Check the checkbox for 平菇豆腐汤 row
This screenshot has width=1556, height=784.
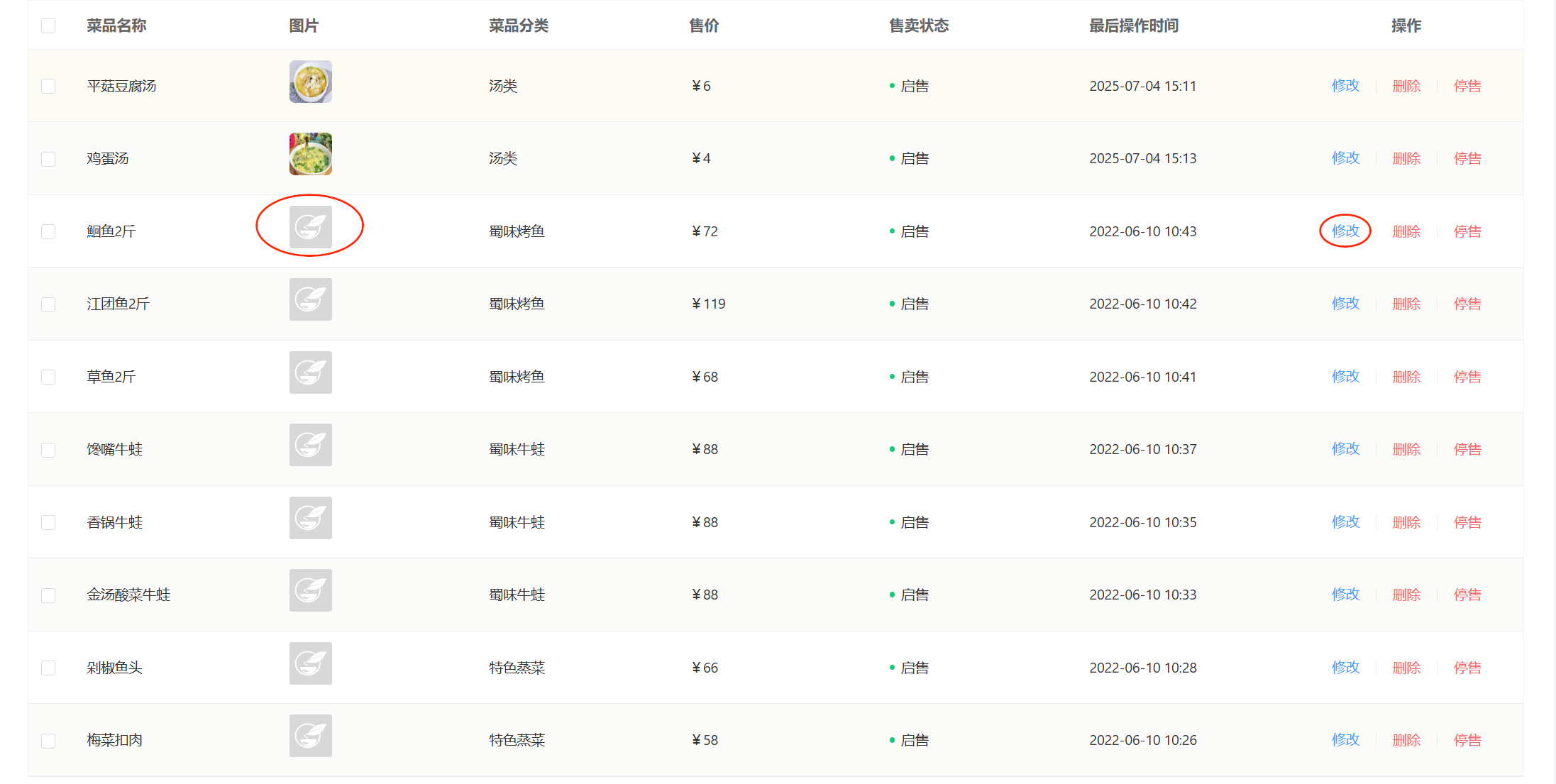click(48, 87)
